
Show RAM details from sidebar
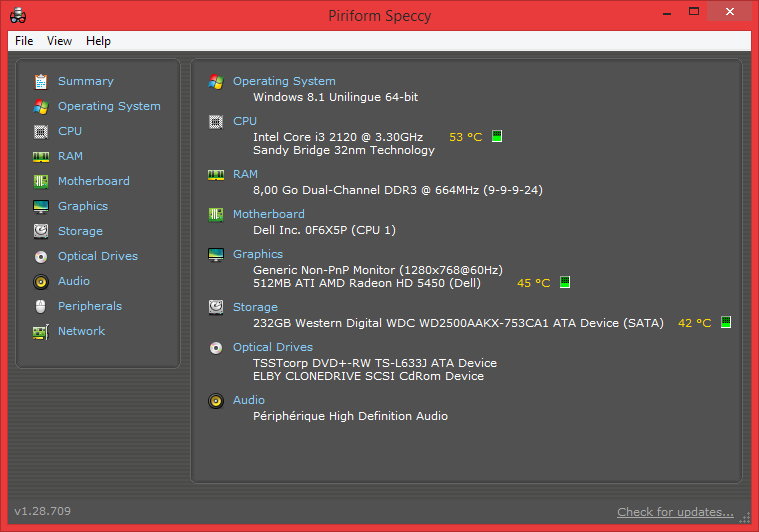(x=70, y=156)
